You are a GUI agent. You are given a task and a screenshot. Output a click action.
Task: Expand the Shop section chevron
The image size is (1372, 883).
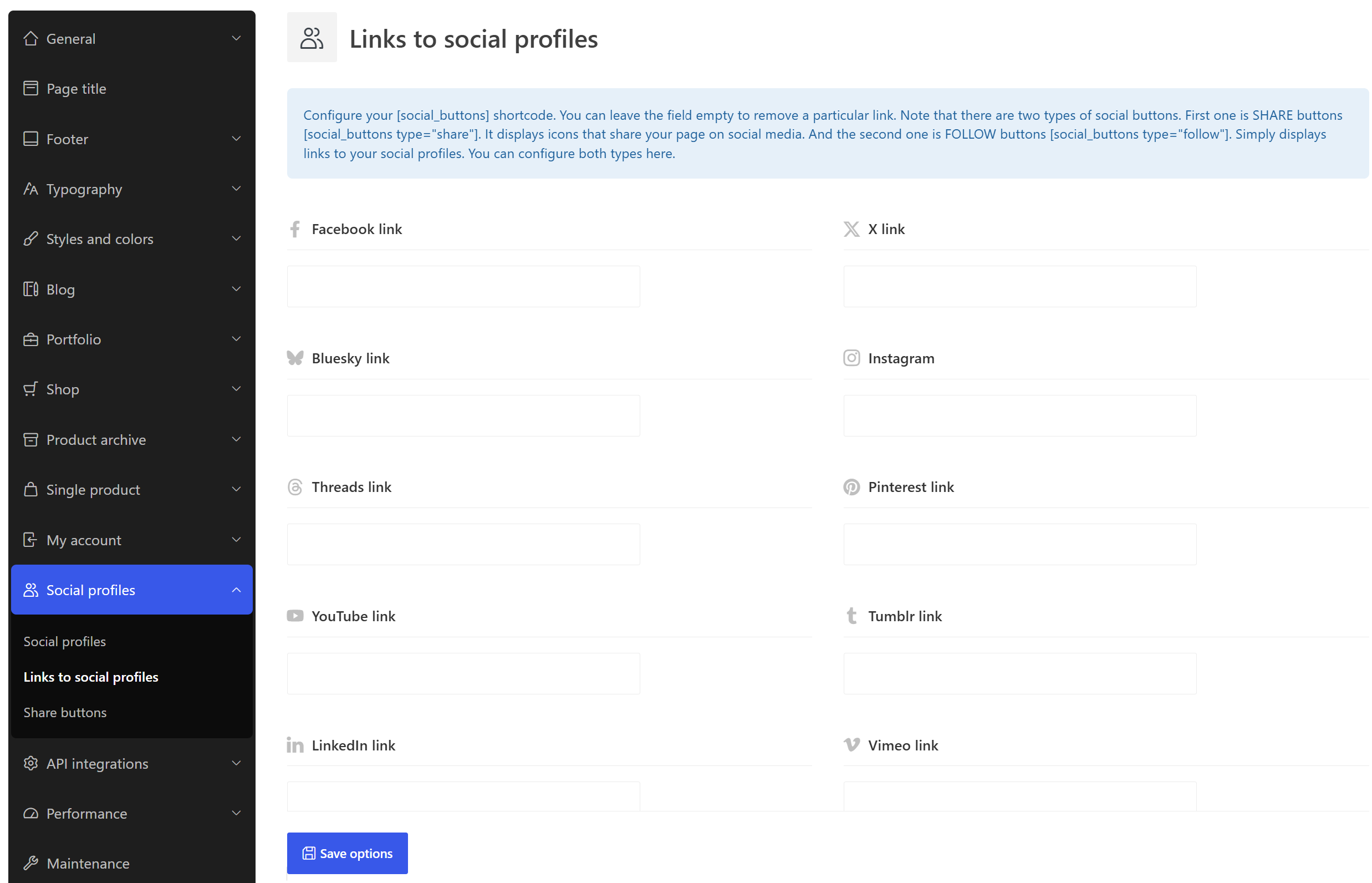[x=236, y=389]
